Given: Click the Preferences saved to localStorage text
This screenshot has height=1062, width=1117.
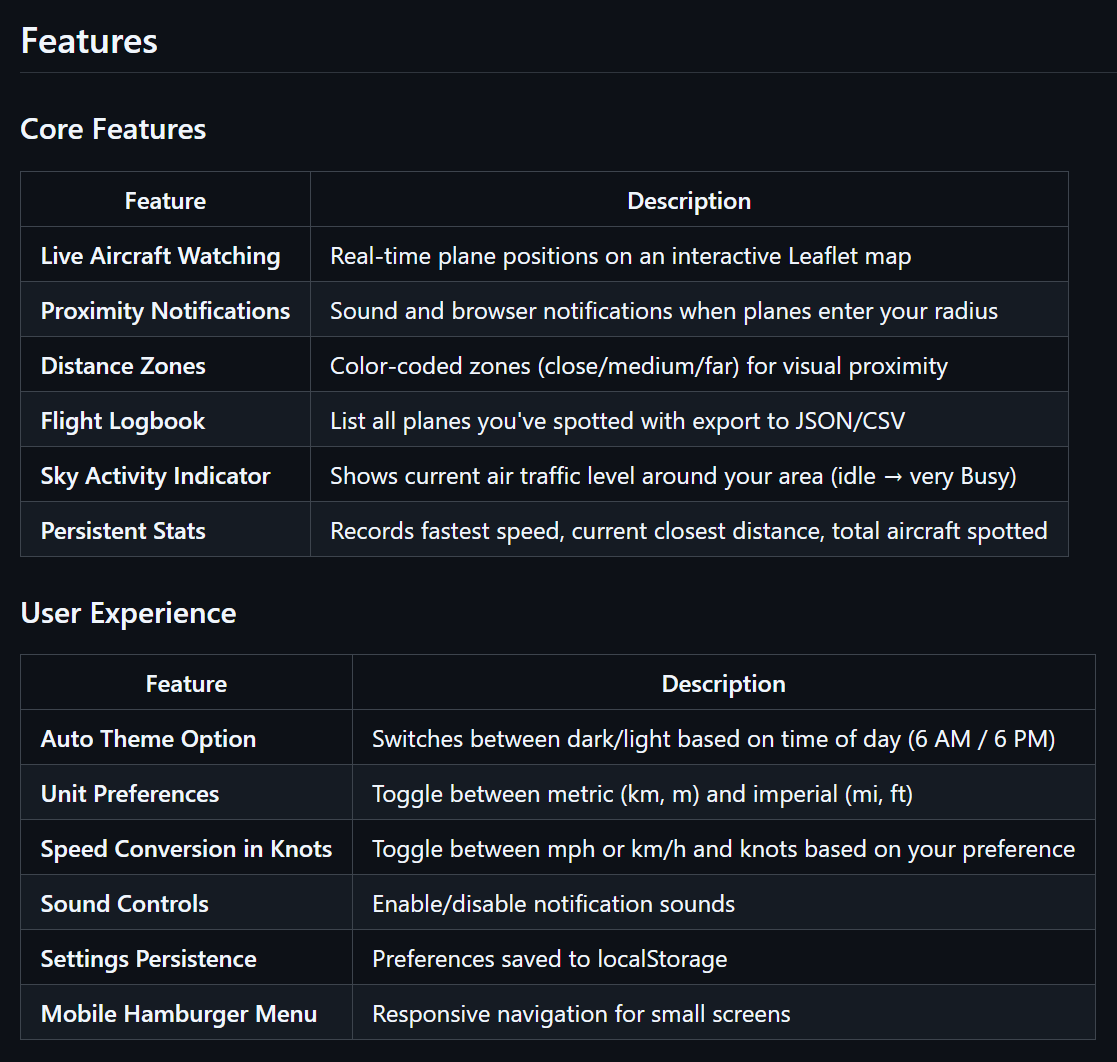Looking at the screenshot, I should point(549,959).
